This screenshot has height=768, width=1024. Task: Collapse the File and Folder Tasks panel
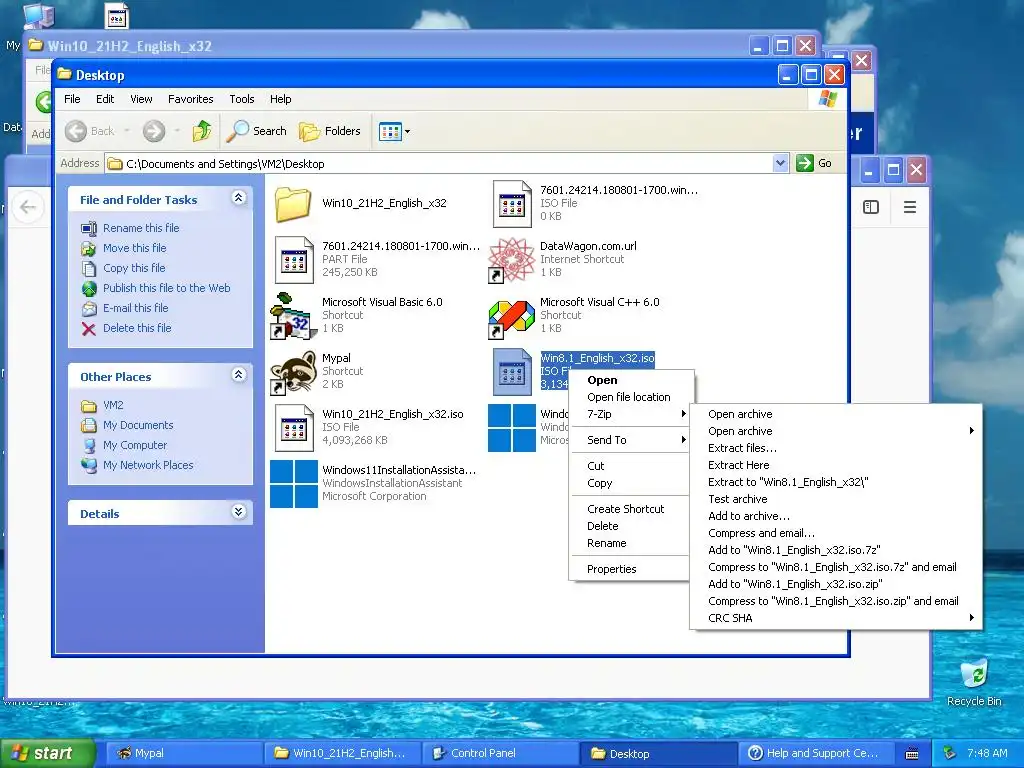pyautogui.click(x=238, y=198)
